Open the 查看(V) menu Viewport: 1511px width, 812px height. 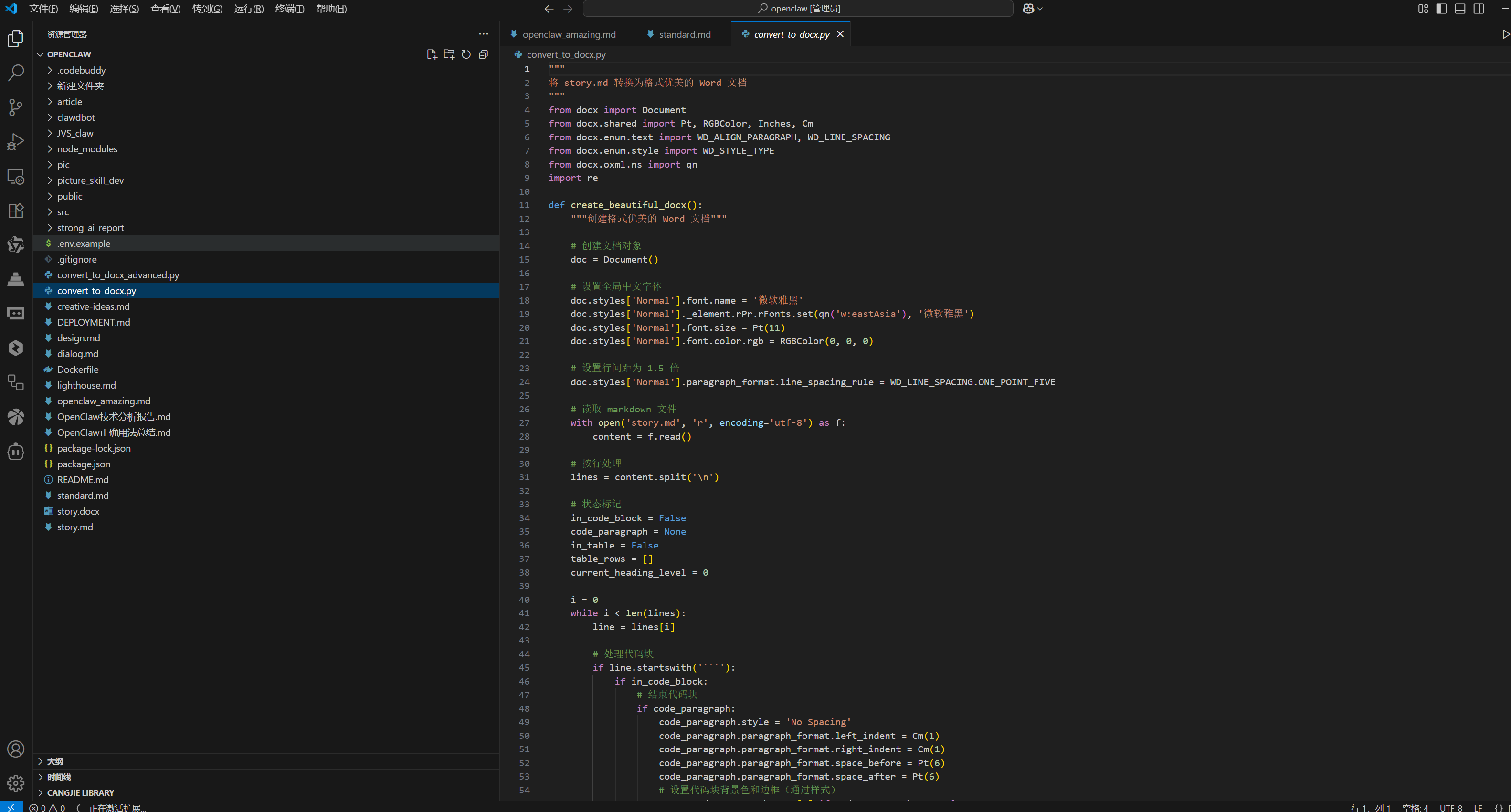[x=165, y=9]
